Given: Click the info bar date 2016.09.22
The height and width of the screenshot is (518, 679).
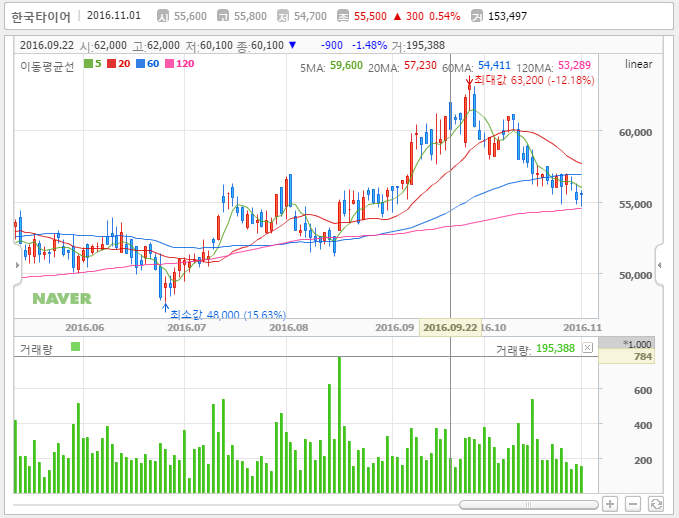Looking at the screenshot, I should click(x=47, y=45).
